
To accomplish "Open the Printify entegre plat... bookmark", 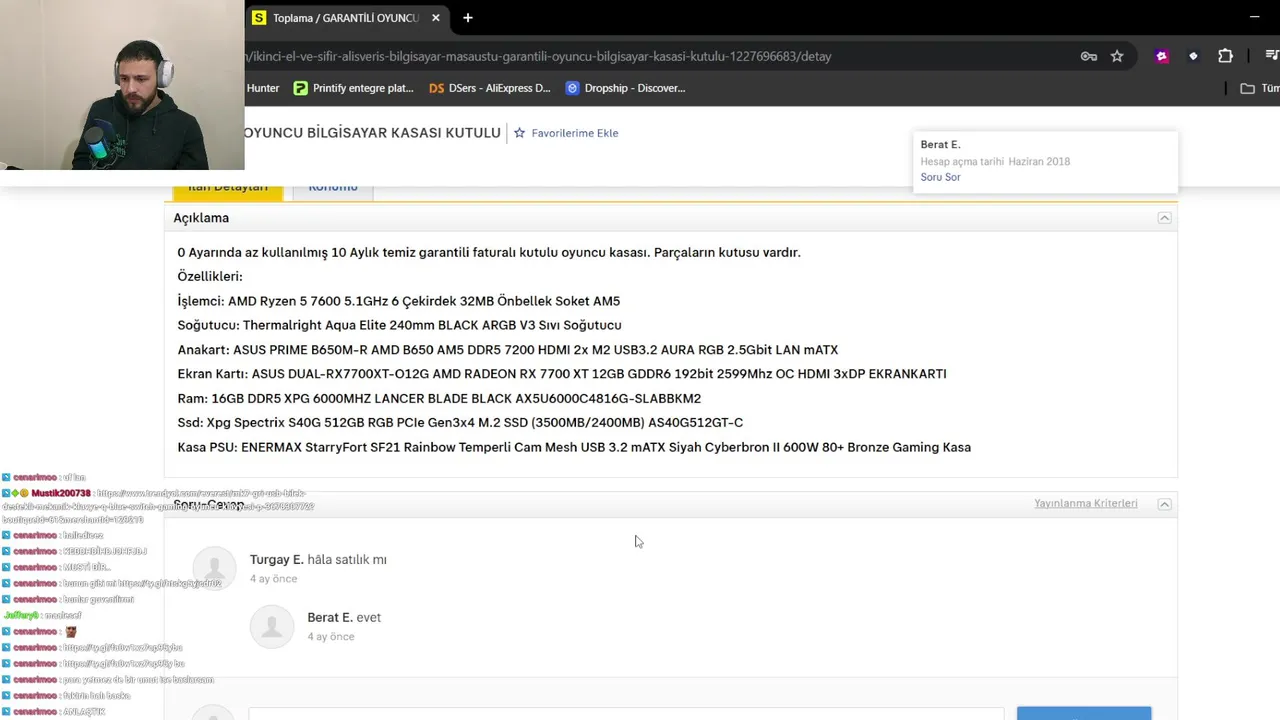I will [353, 88].
